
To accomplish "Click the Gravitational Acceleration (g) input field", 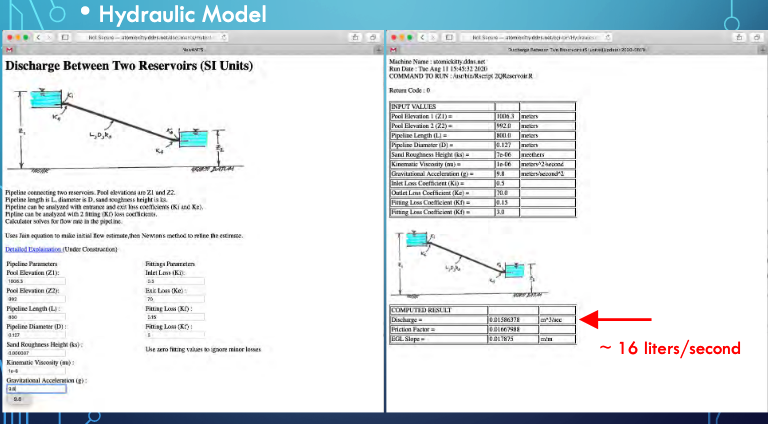I will [x=36, y=388].
